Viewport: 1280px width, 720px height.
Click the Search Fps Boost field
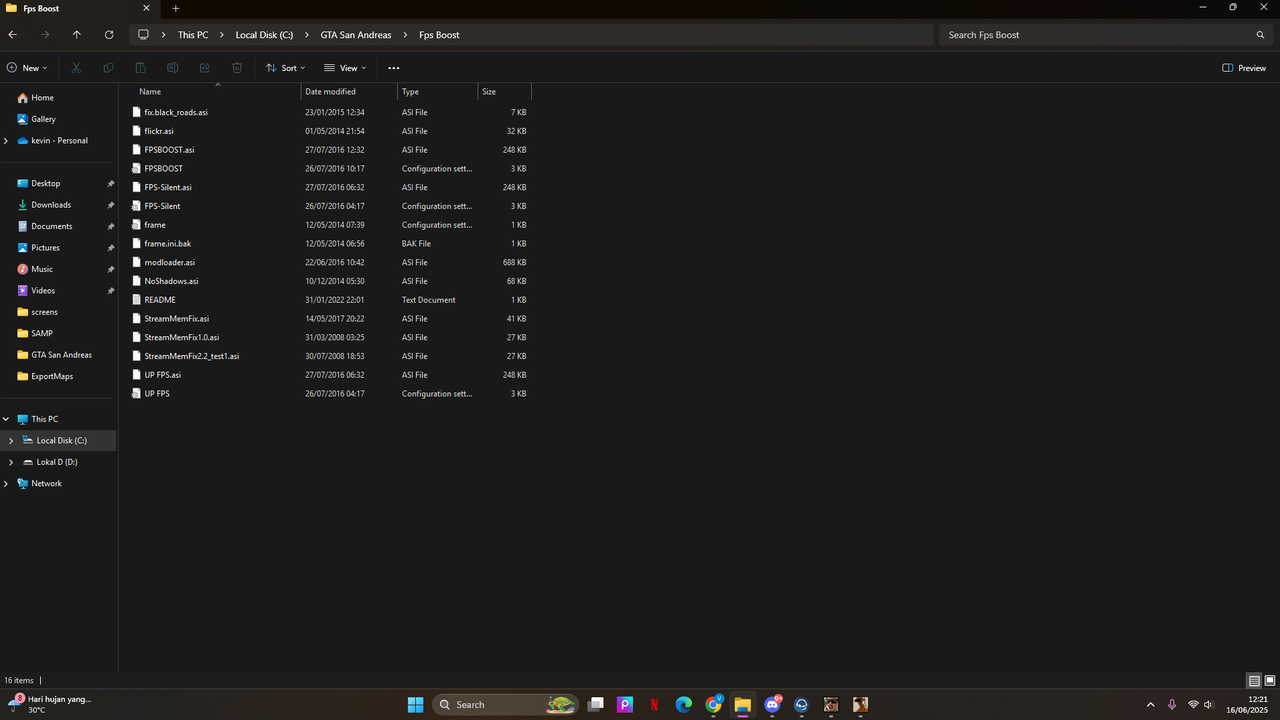(1107, 35)
